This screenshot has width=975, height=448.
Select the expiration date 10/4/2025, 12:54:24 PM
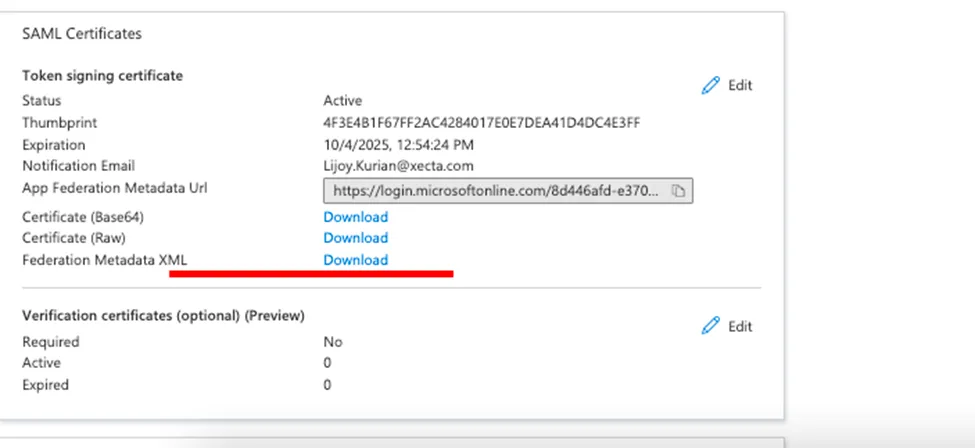point(399,145)
